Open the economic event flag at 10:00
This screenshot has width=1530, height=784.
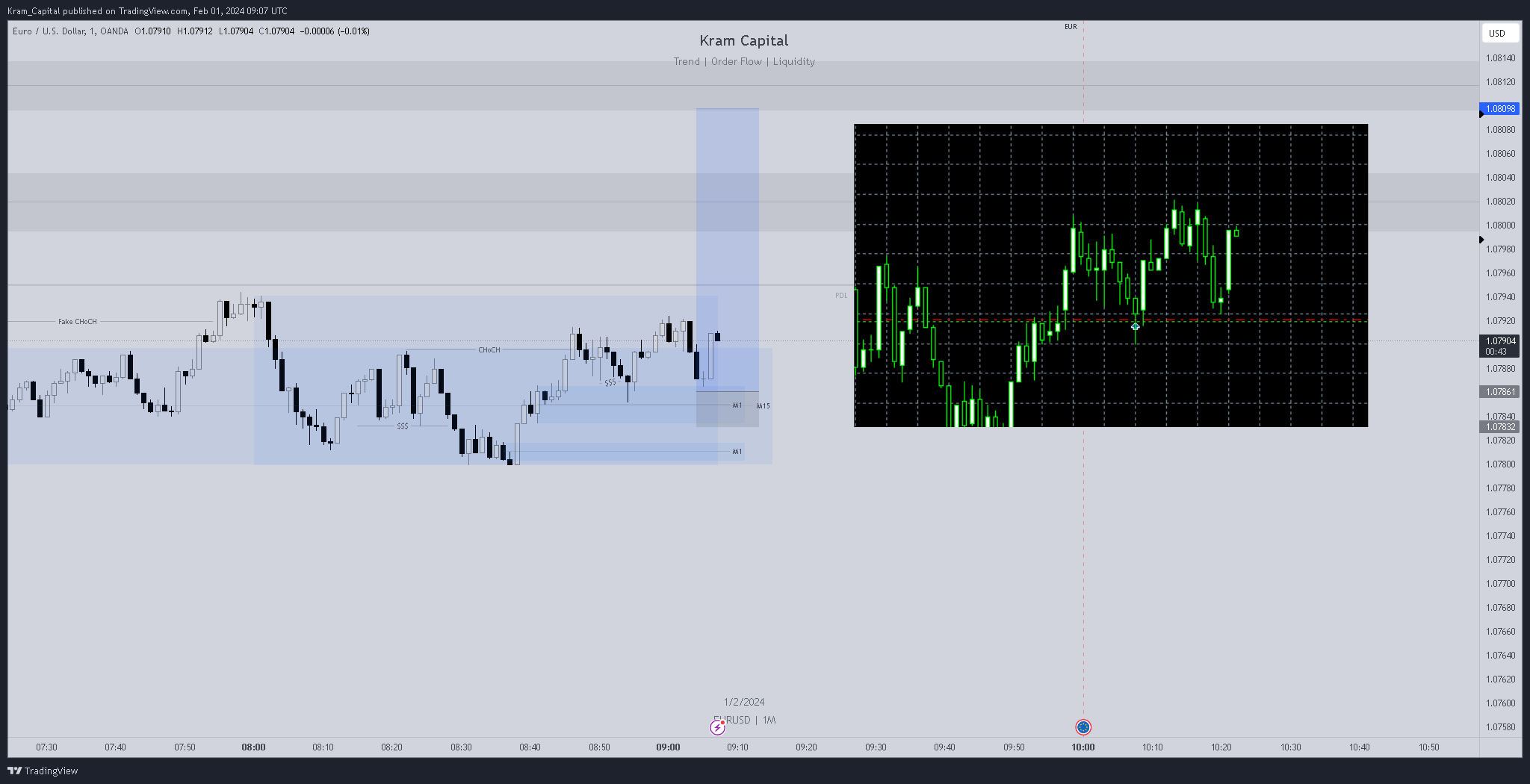1083,727
